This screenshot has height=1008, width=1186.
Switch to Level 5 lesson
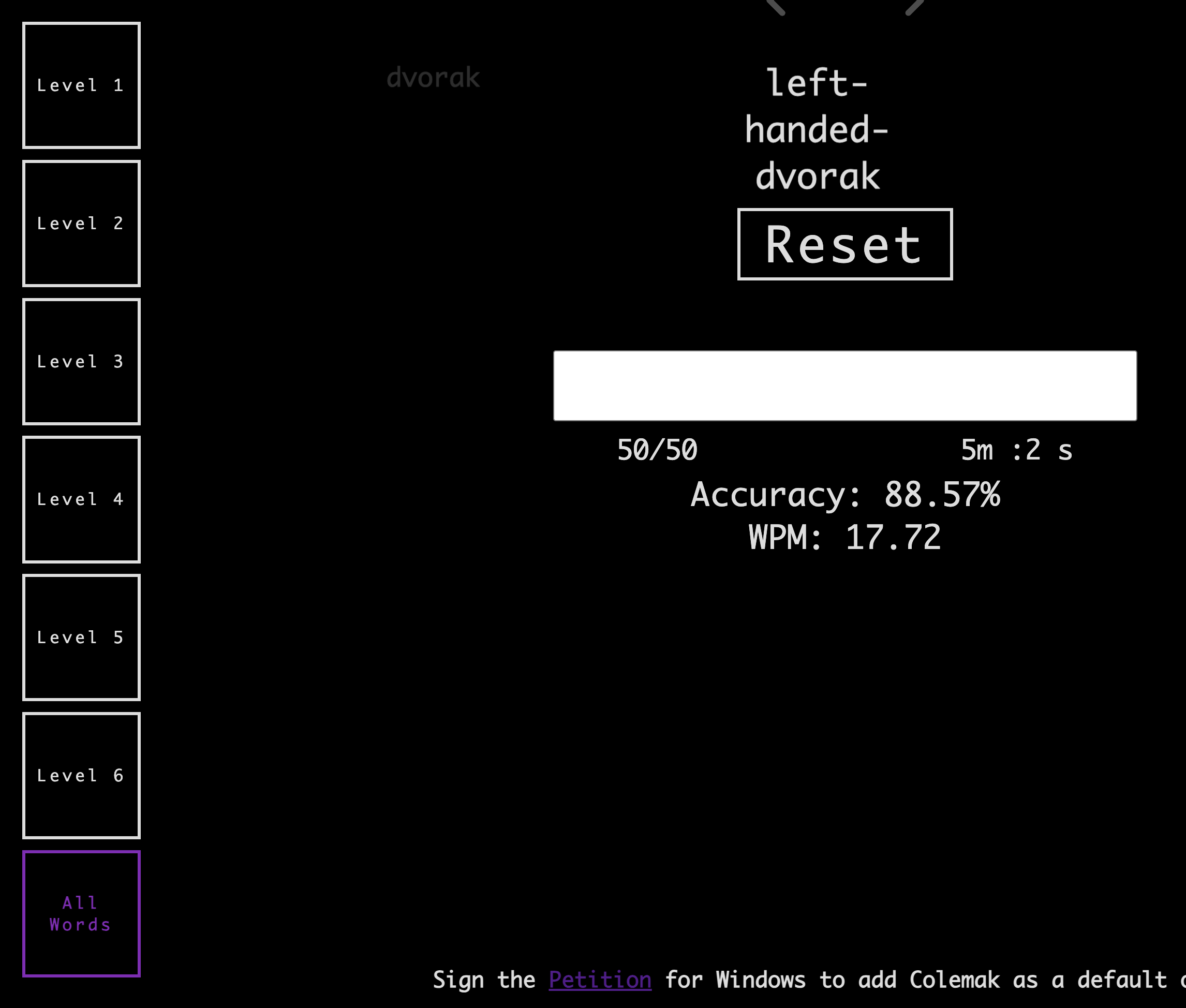(81, 638)
